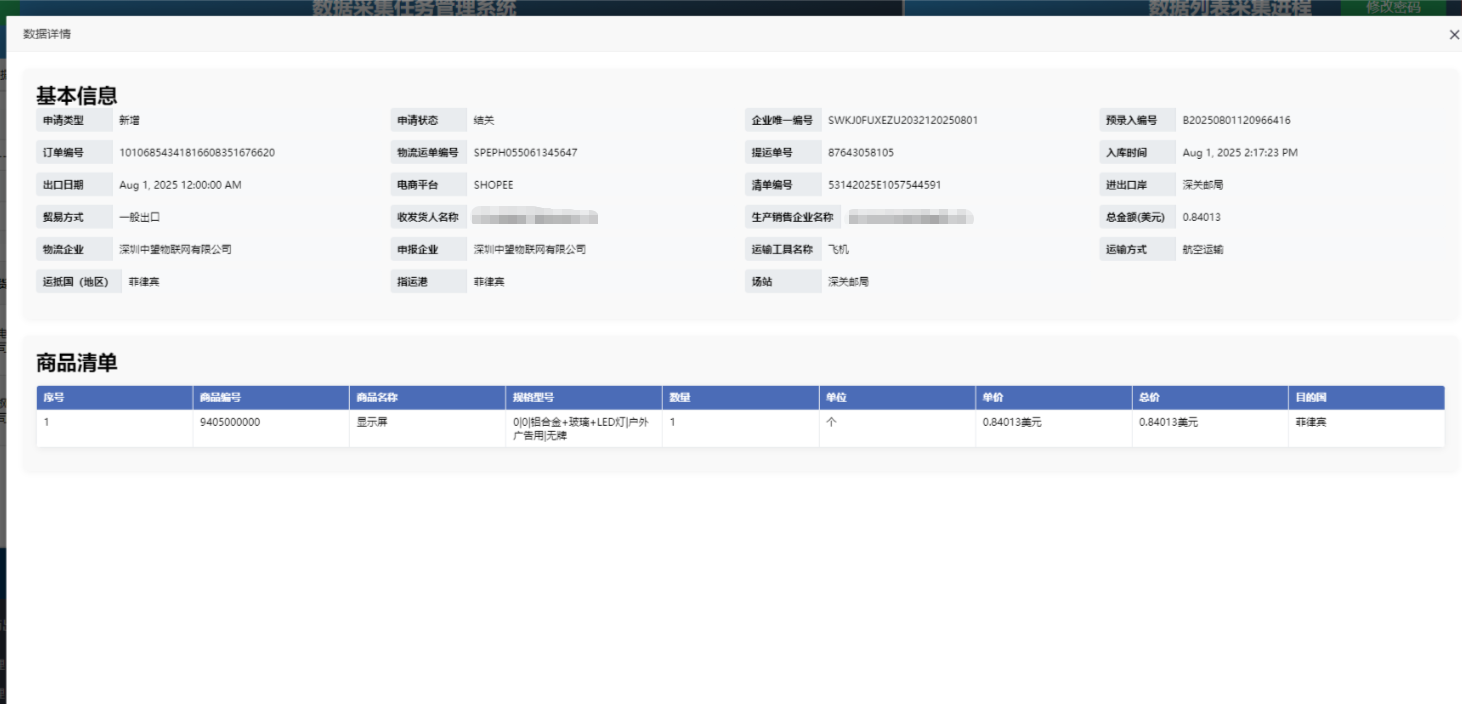
Task: Click the 商品清单 section heading
Action: 77,363
